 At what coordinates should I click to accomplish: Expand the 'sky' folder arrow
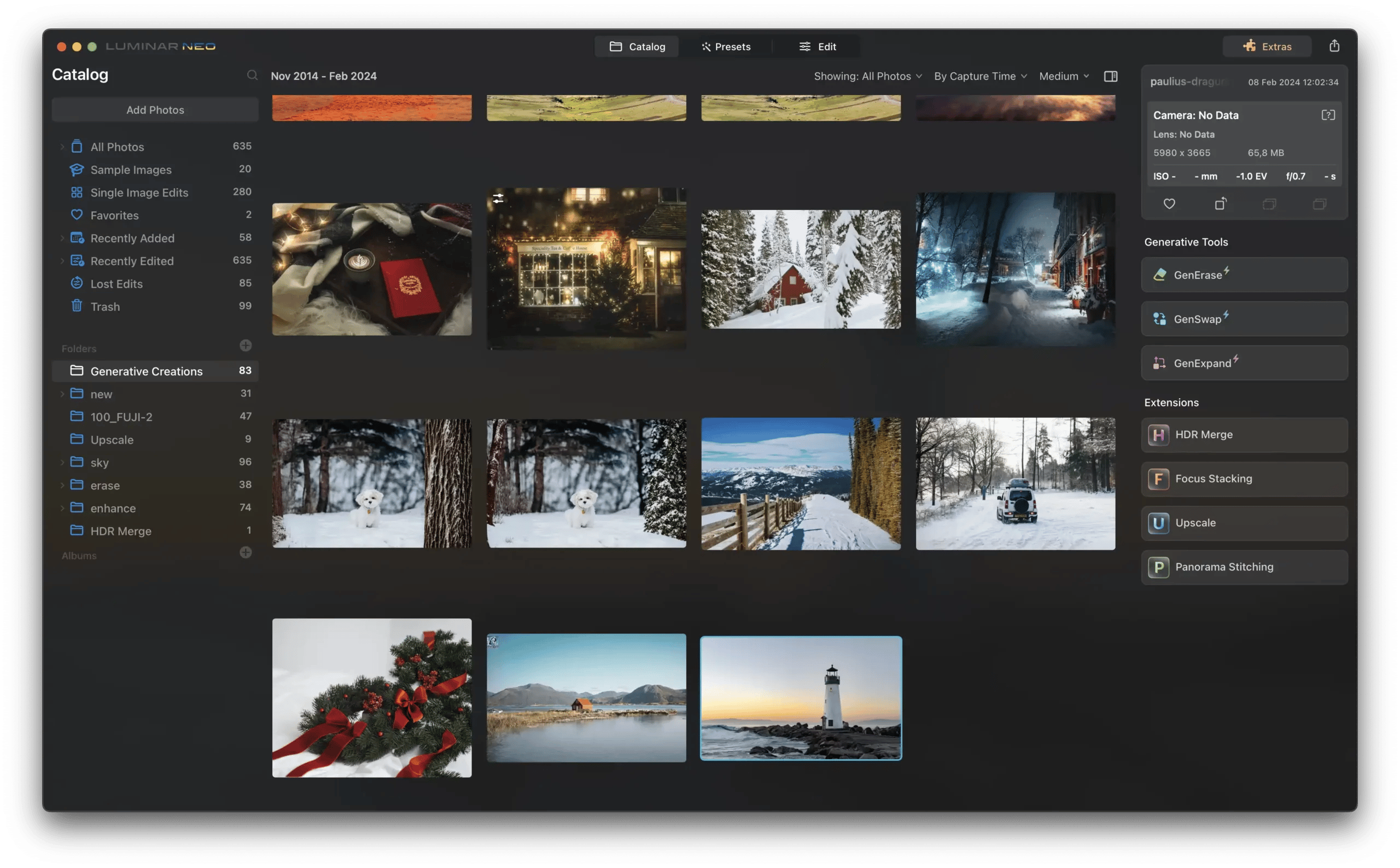point(62,463)
